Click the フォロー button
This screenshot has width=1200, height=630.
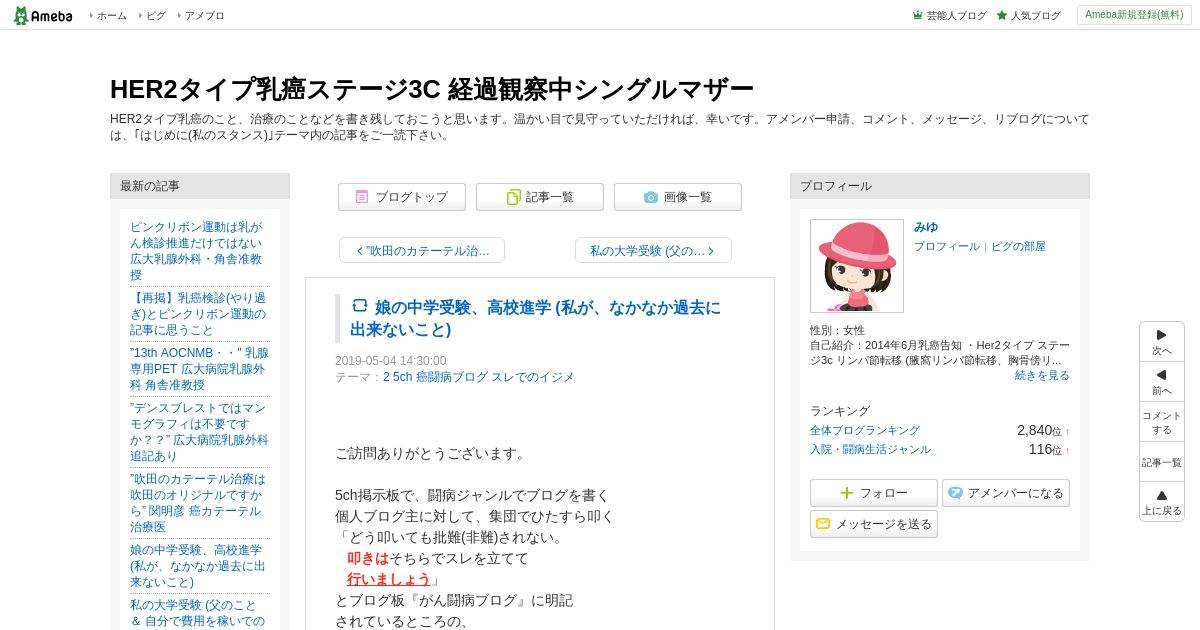pos(874,493)
